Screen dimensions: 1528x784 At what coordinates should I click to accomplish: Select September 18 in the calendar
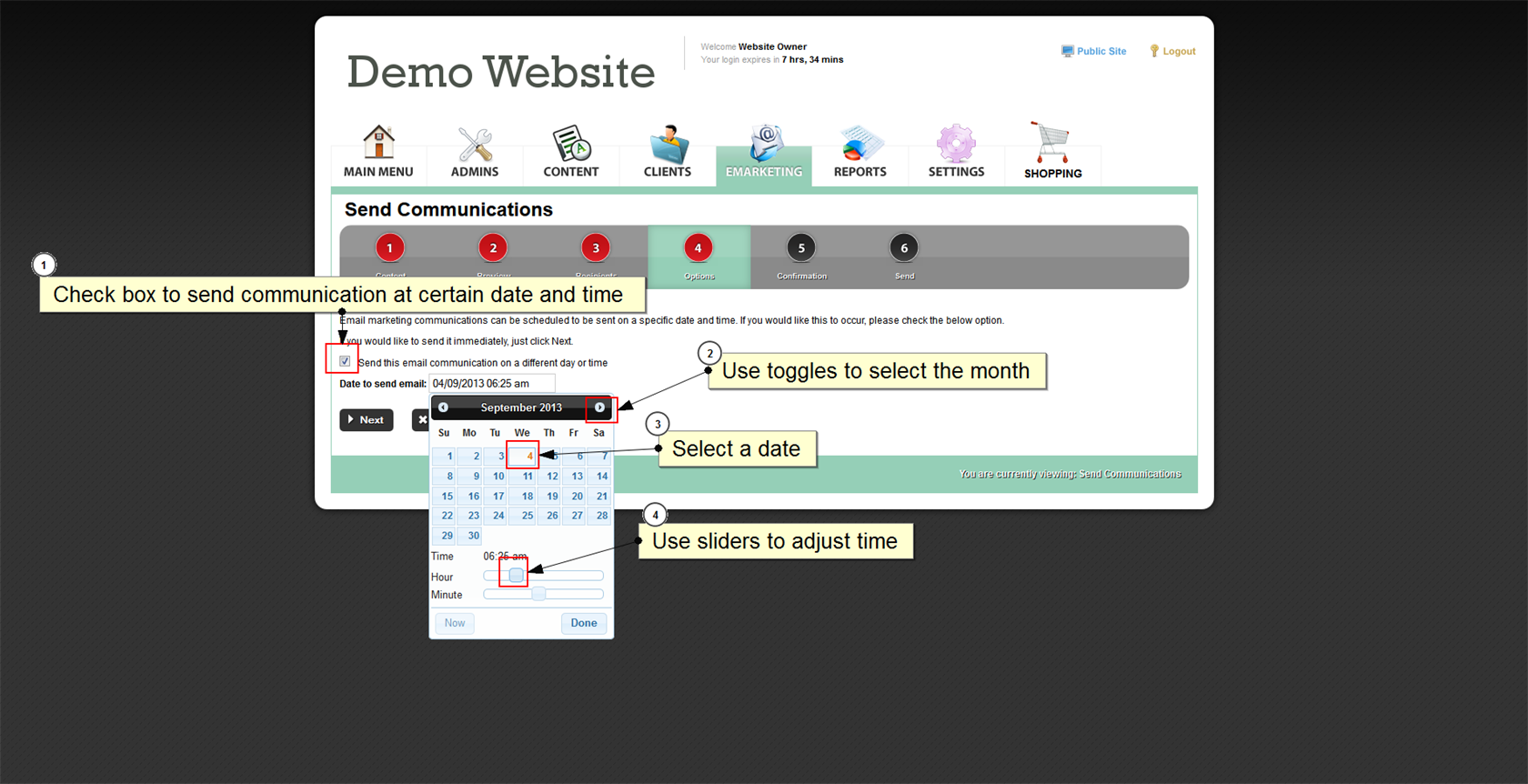pyautogui.click(x=527, y=497)
